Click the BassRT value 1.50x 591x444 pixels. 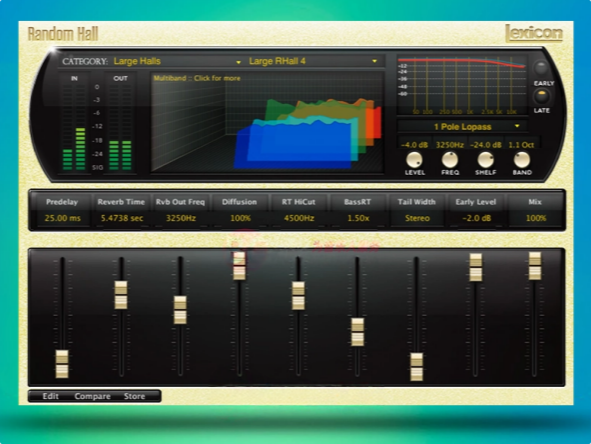358,218
